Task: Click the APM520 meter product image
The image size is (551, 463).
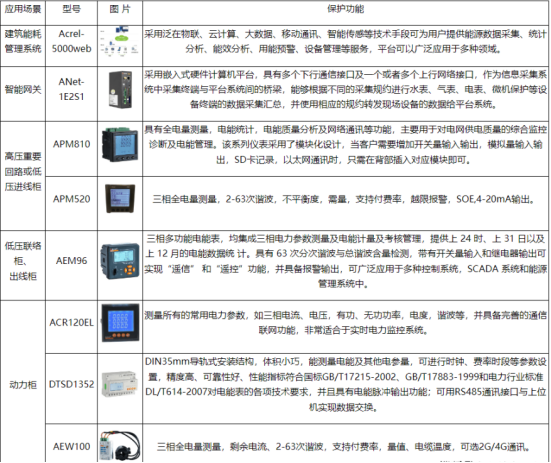Action: [x=120, y=198]
